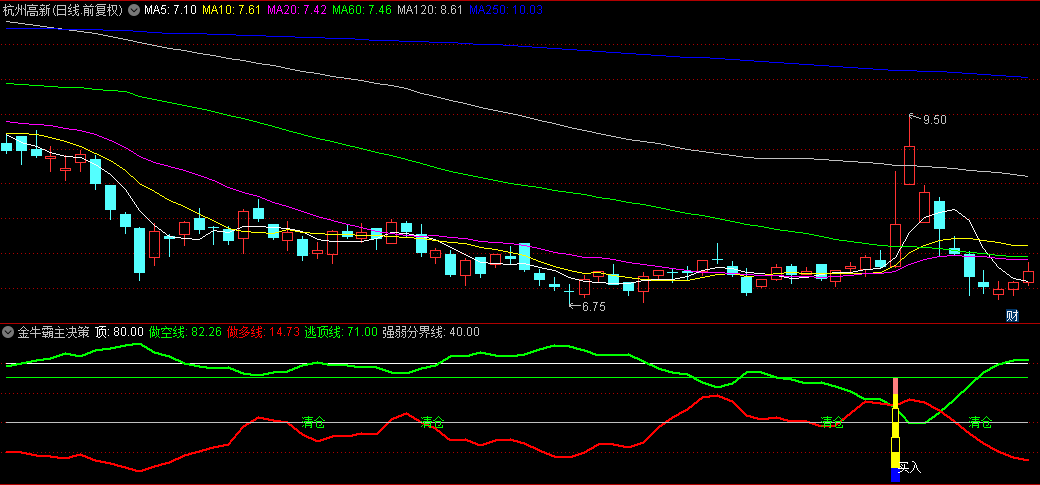Select the MA60: 7.46 label
The height and width of the screenshot is (485, 1040).
click(x=362, y=10)
